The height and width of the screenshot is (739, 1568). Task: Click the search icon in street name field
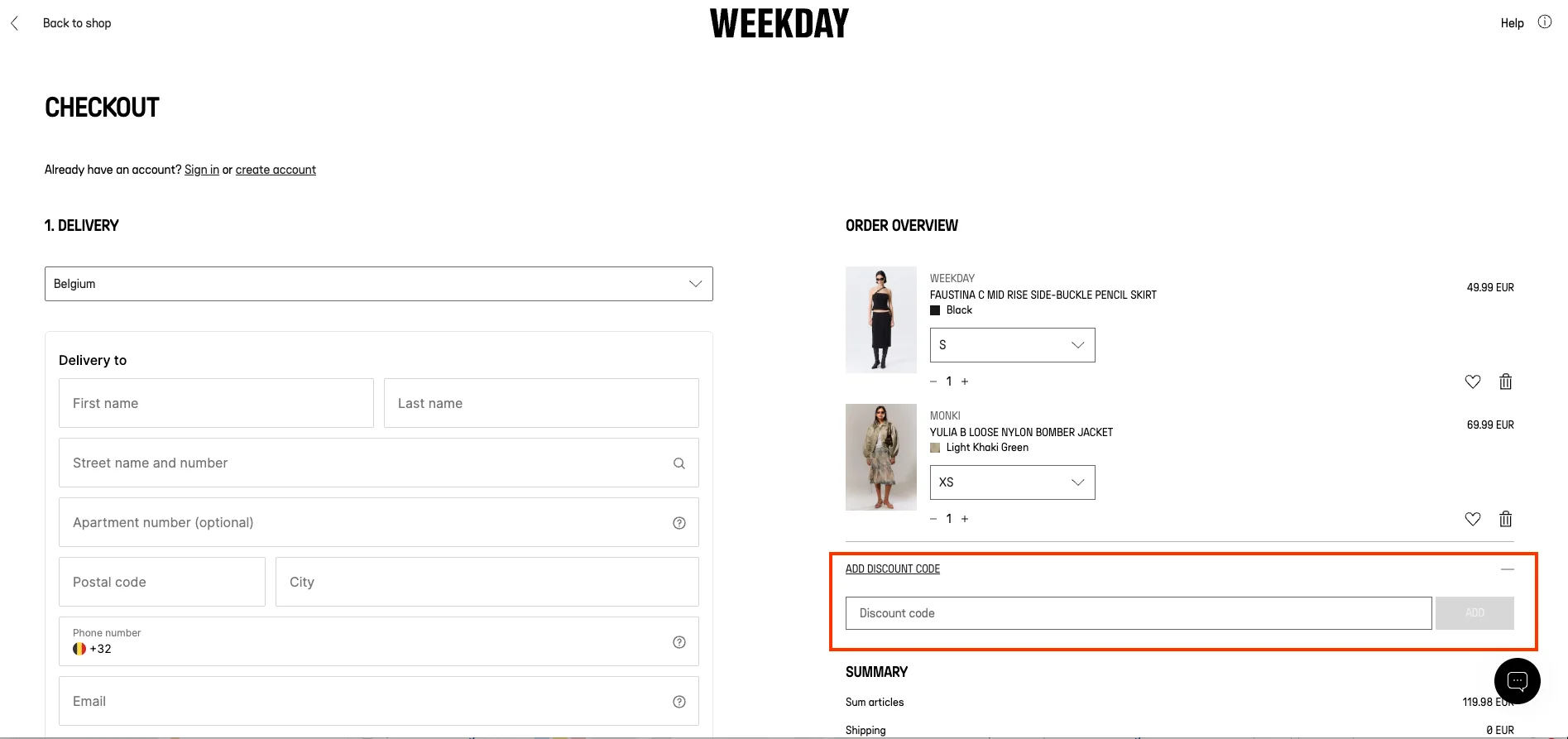(679, 463)
